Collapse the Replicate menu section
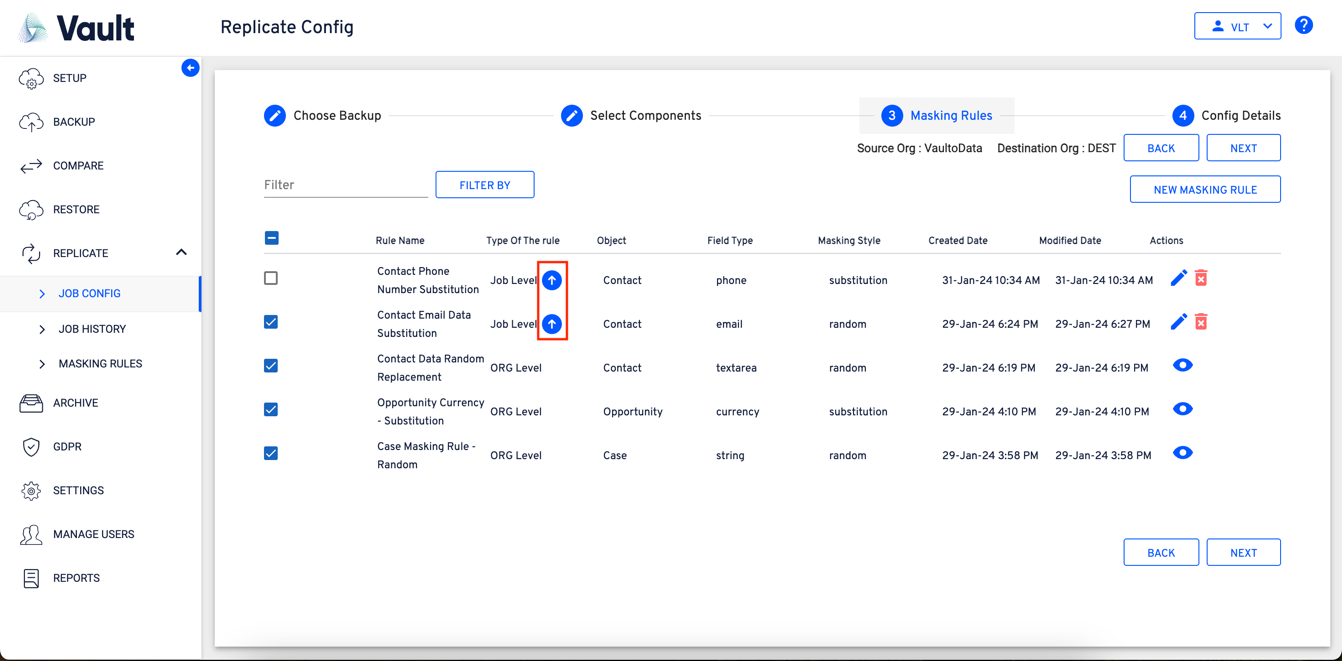The height and width of the screenshot is (661, 1342). click(x=181, y=253)
